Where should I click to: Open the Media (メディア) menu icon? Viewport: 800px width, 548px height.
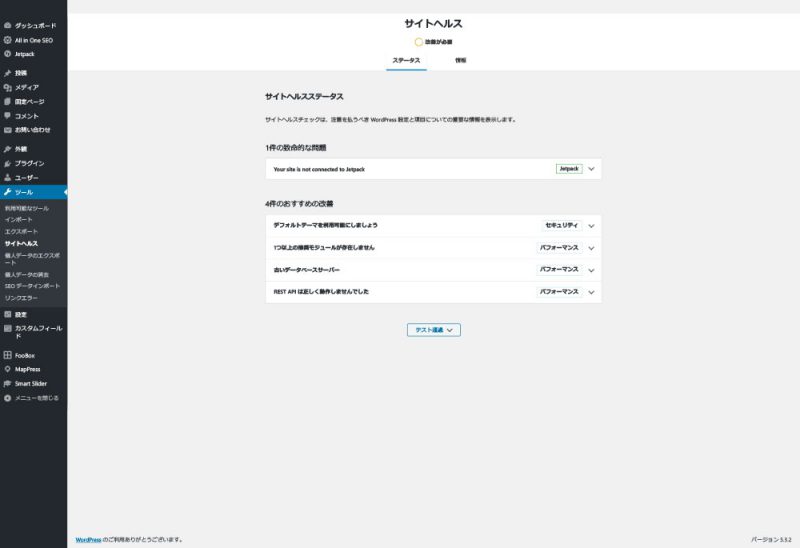[8, 87]
